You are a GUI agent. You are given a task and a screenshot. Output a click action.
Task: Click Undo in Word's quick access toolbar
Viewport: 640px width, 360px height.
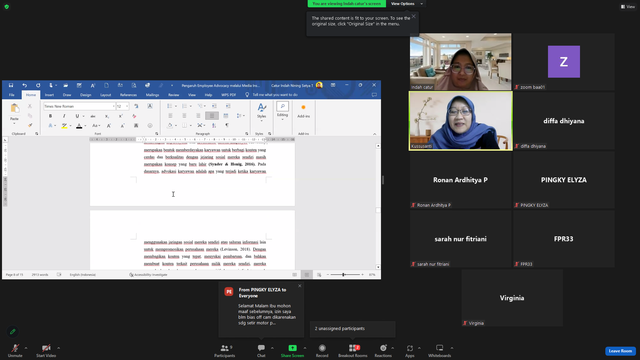tap(24, 85)
